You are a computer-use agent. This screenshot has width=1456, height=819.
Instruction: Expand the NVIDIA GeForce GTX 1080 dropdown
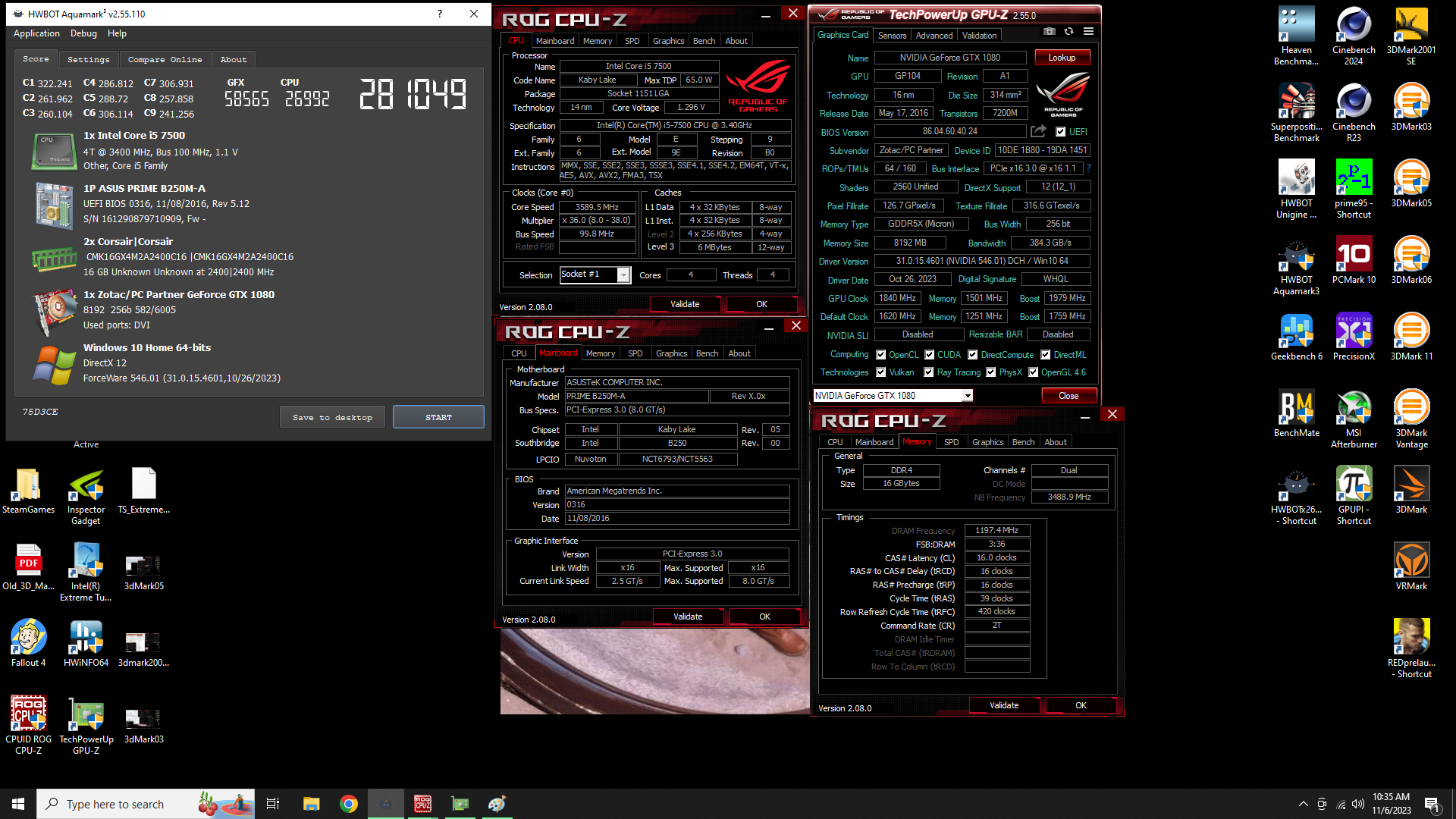click(968, 396)
